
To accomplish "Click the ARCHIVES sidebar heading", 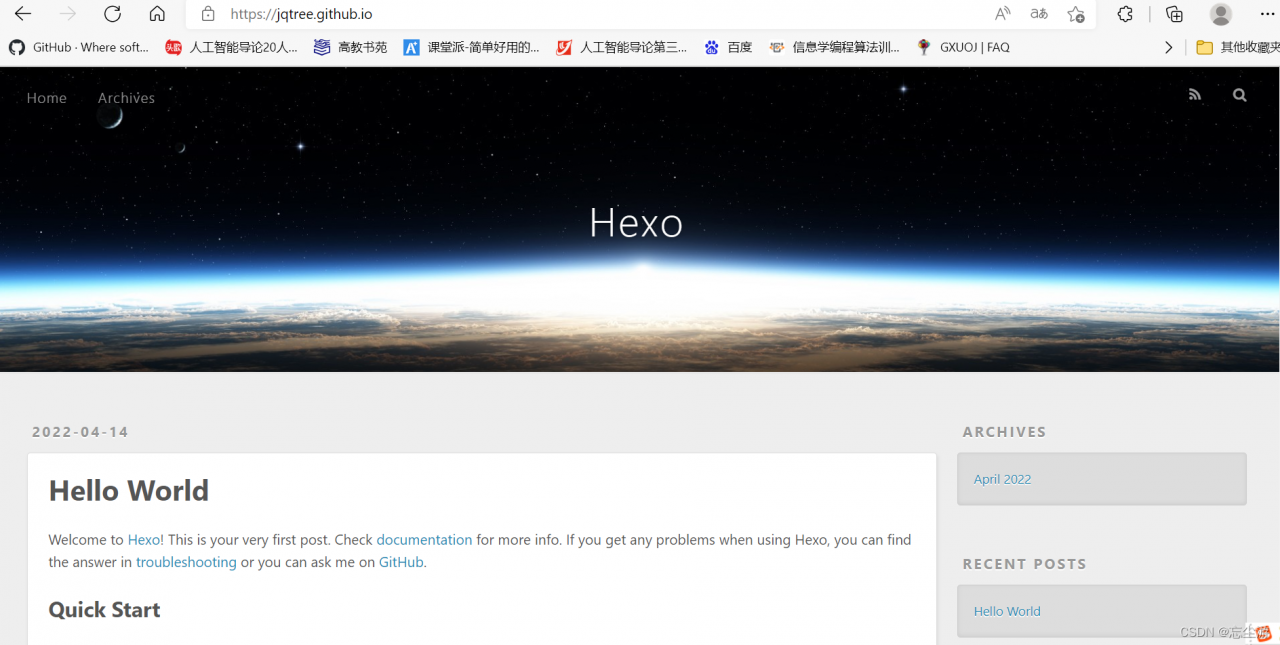I will point(1004,432).
